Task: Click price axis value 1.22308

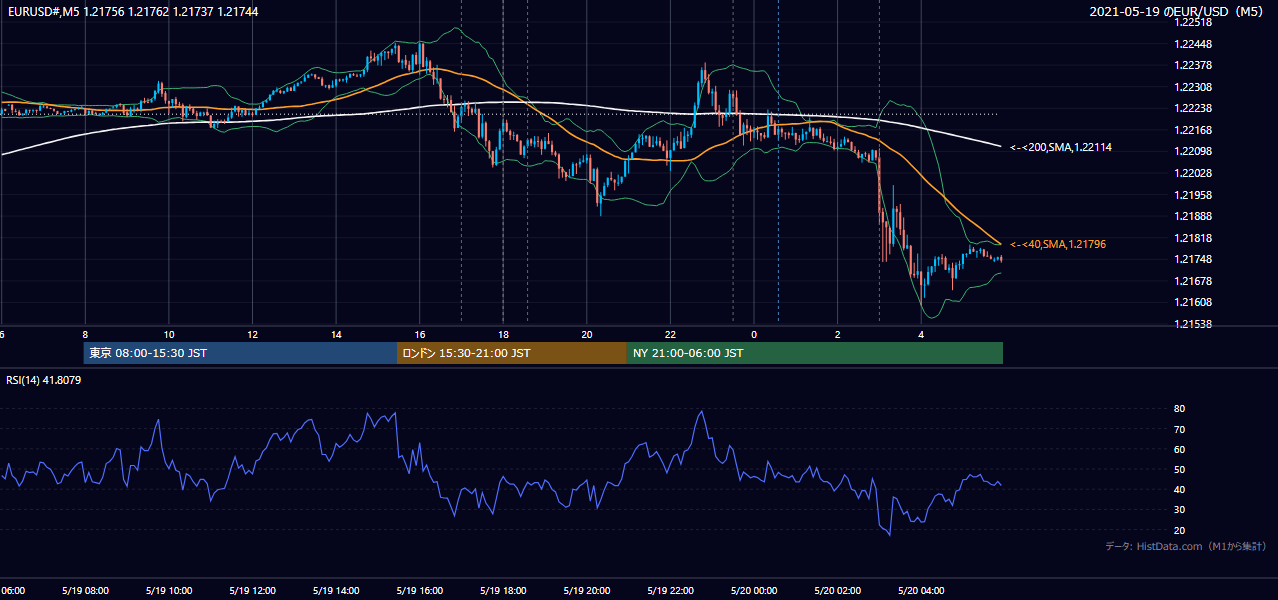Action: (x=1194, y=87)
